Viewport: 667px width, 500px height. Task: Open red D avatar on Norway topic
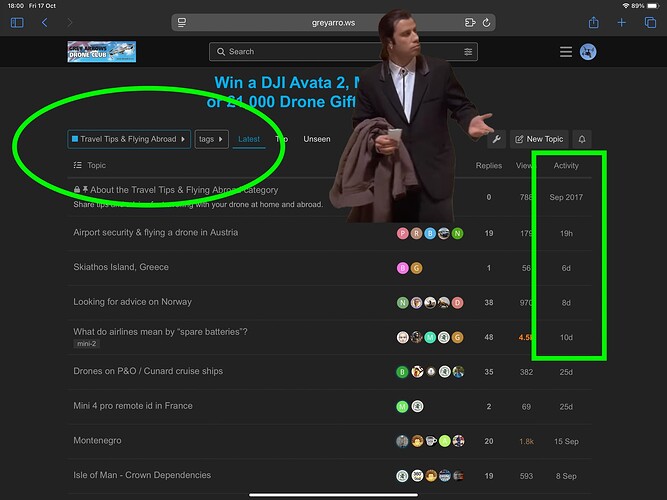coord(457,303)
